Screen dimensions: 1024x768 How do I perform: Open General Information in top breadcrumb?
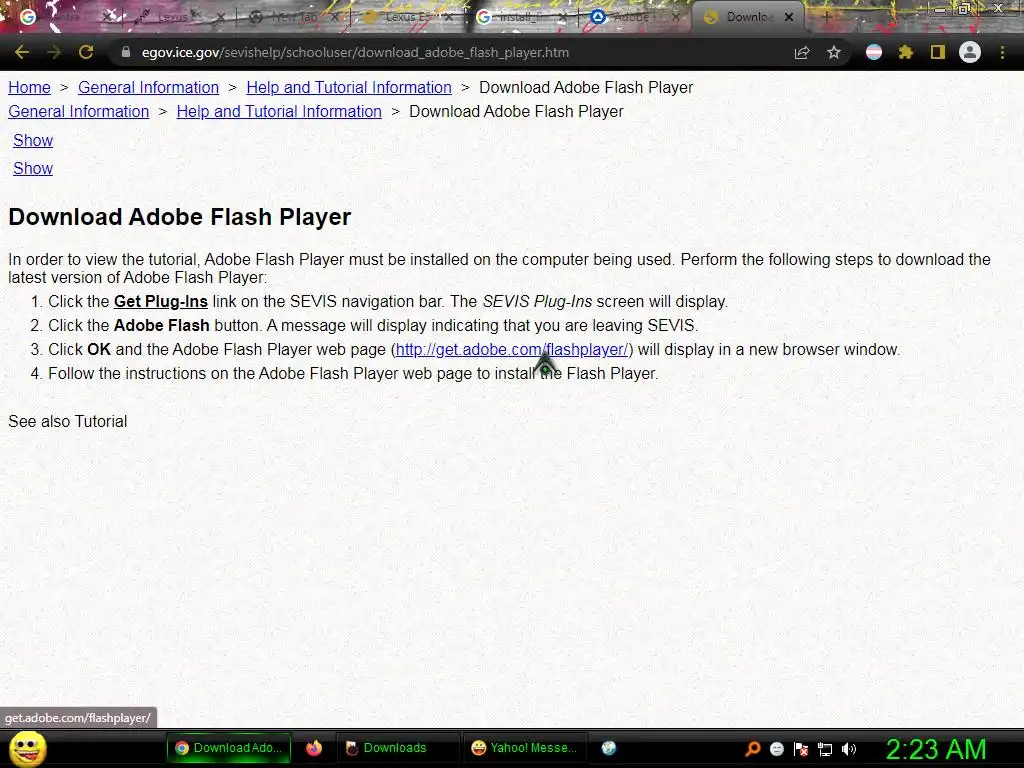click(148, 88)
